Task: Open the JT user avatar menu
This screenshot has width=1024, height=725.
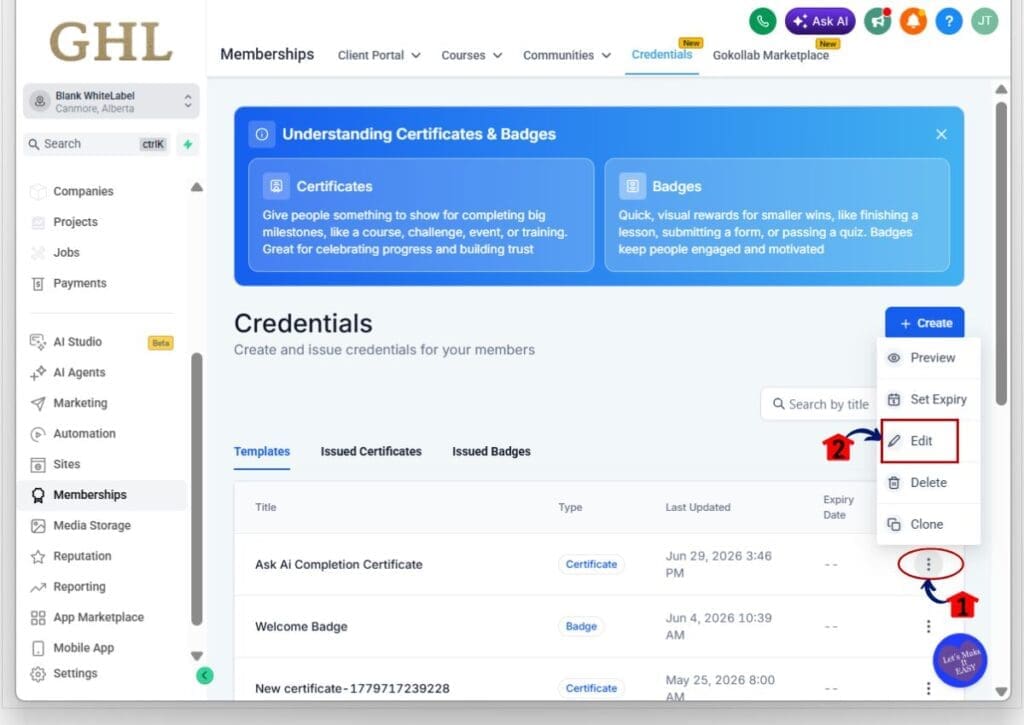Action: click(984, 22)
